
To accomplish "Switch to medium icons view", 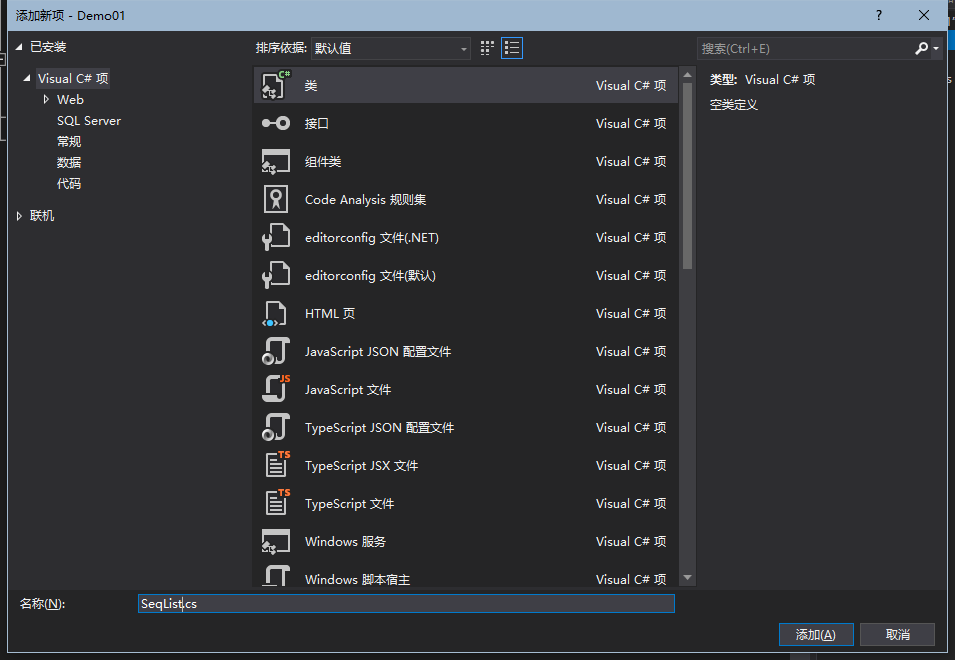I will coord(487,47).
